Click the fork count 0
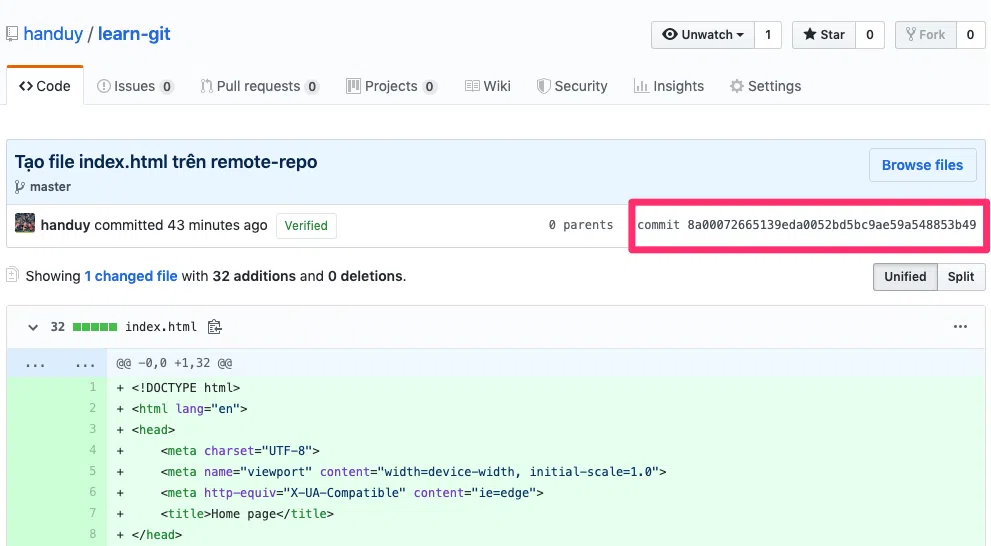 coord(970,35)
